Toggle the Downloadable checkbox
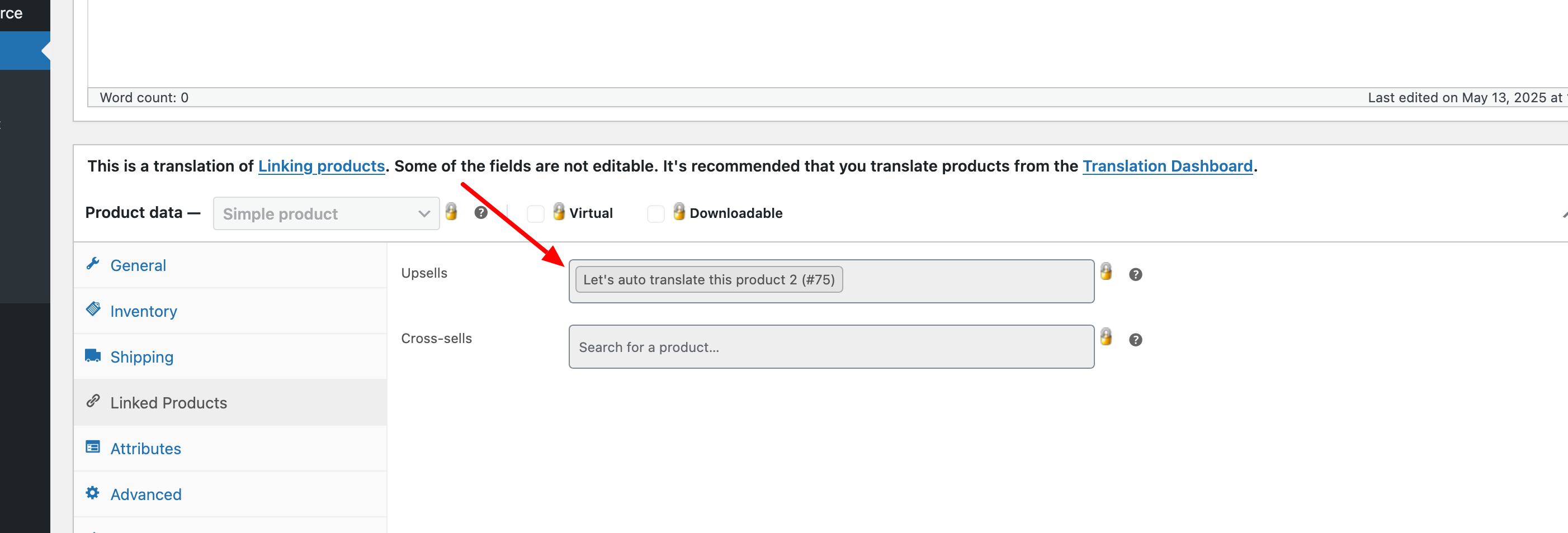This screenshot has width=1568, height=533. click(655, 213)
